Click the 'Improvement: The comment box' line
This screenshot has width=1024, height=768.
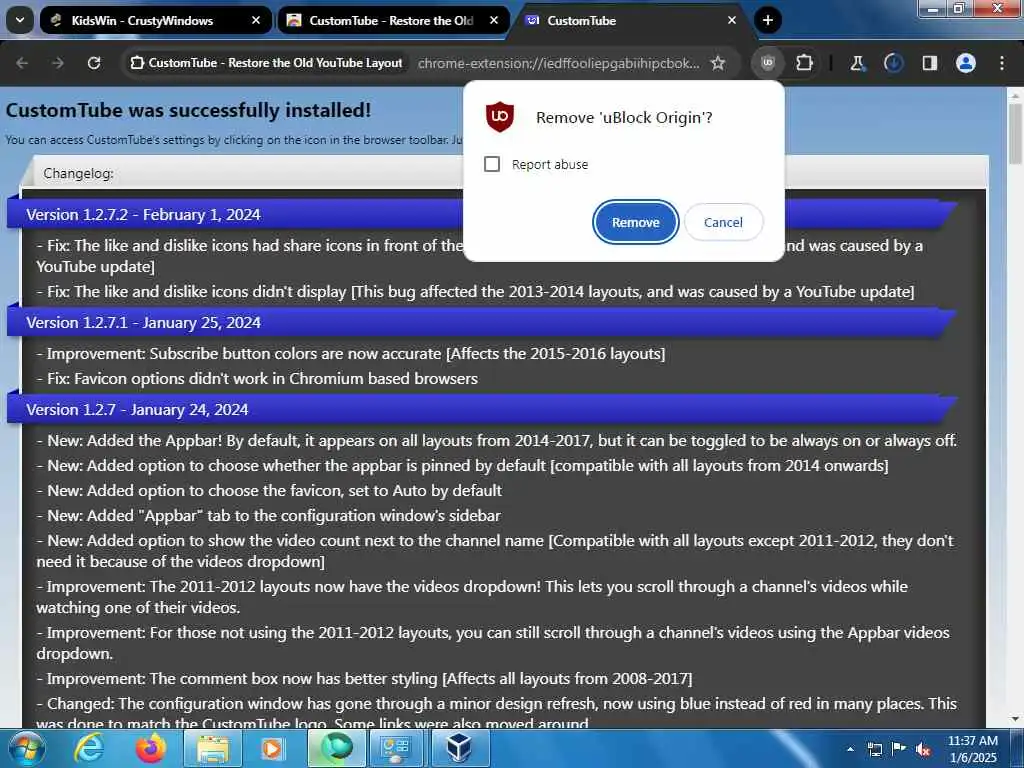(x=364, y=679)
